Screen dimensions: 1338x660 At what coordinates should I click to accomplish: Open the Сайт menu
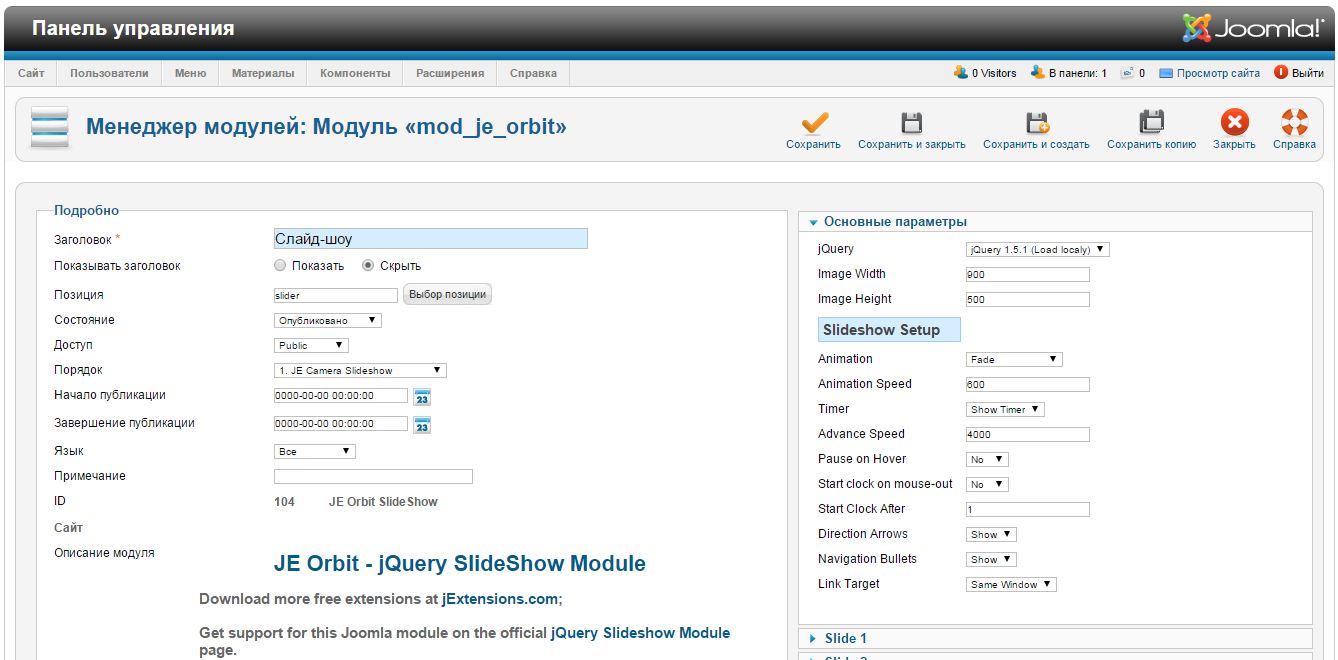pos(31,73)
